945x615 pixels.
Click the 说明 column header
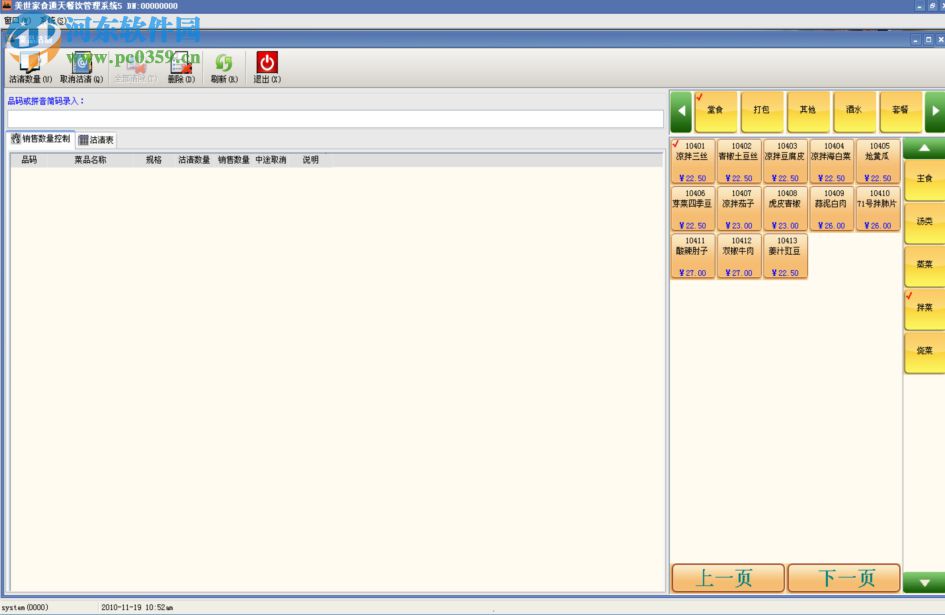(310, 160)
